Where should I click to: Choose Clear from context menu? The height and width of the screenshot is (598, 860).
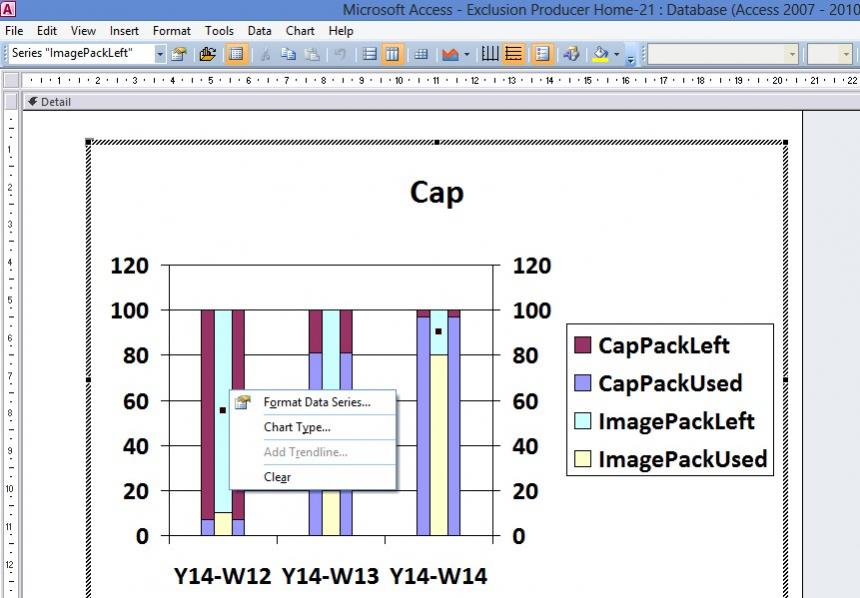tap(313, 477)
